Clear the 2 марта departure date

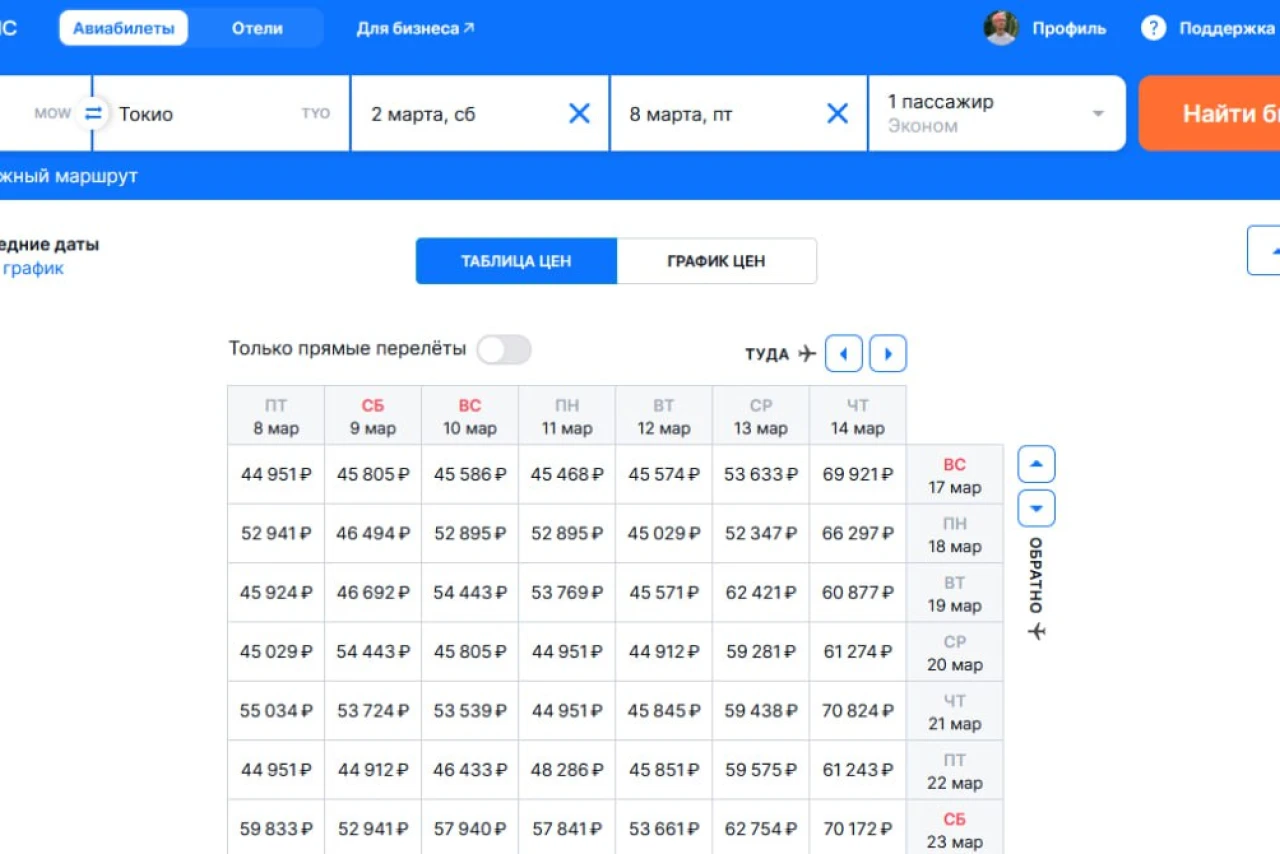(579, 114)
